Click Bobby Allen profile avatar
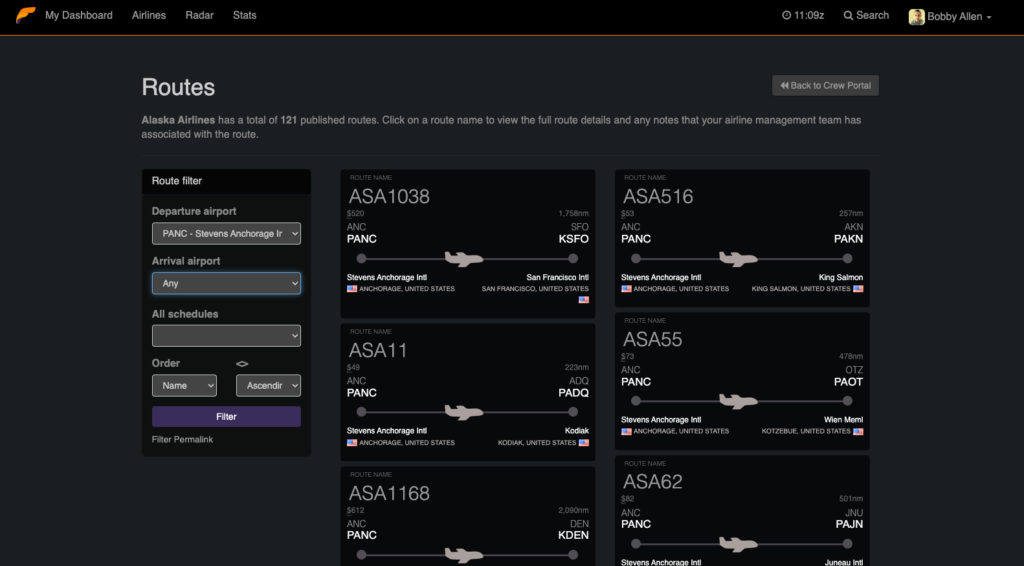Image resolution: width=1024 pixels, height=566 pixels. [916, 17]
